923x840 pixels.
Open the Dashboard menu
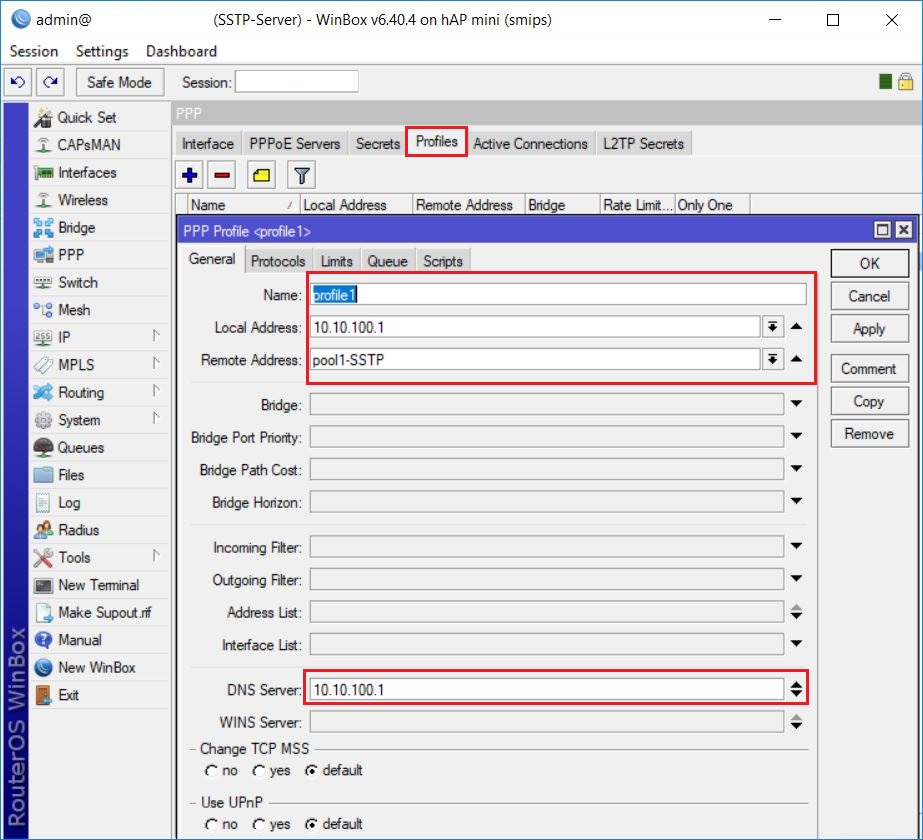(x=181, y=51)
